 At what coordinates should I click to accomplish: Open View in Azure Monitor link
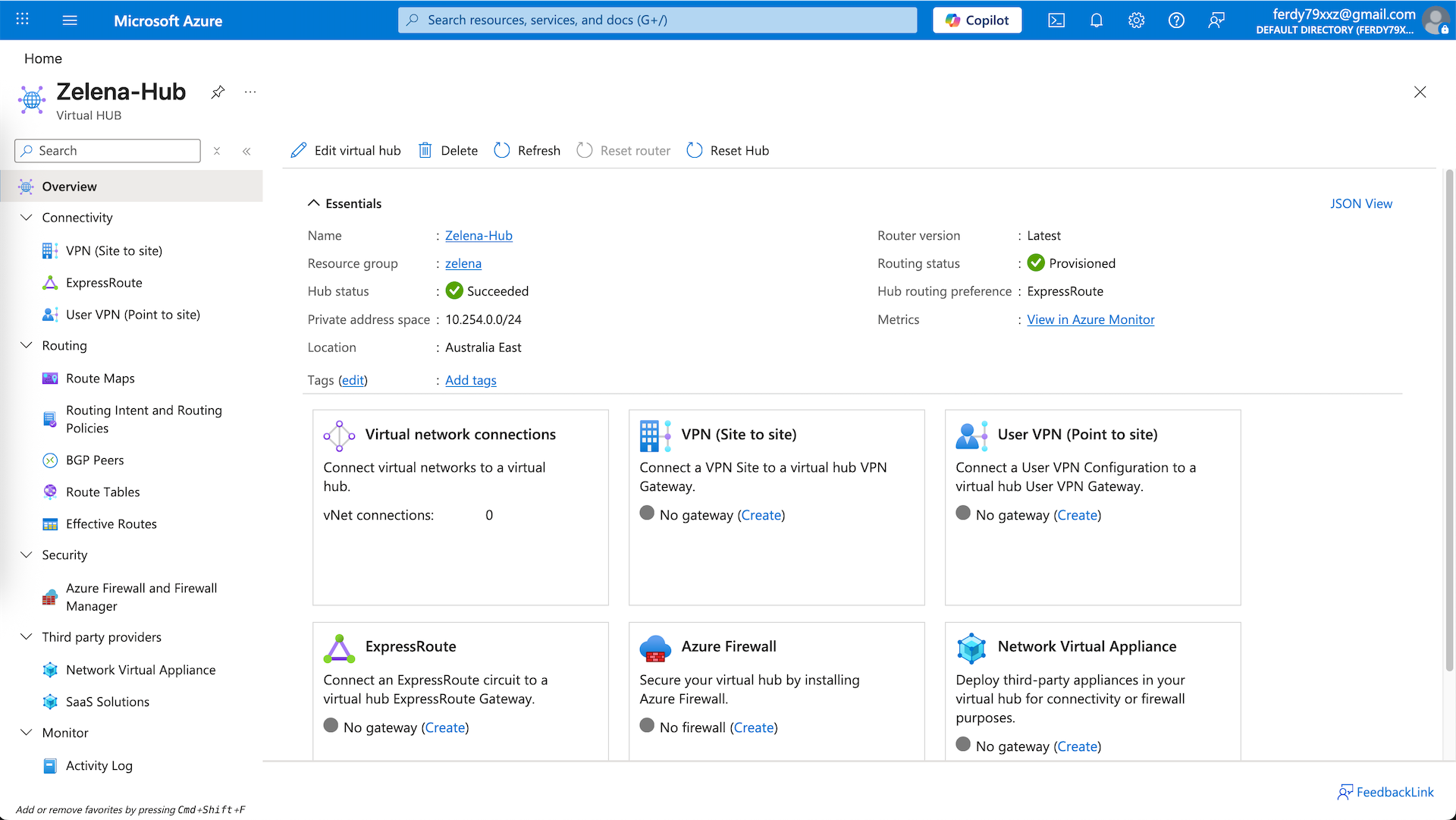1090,319
